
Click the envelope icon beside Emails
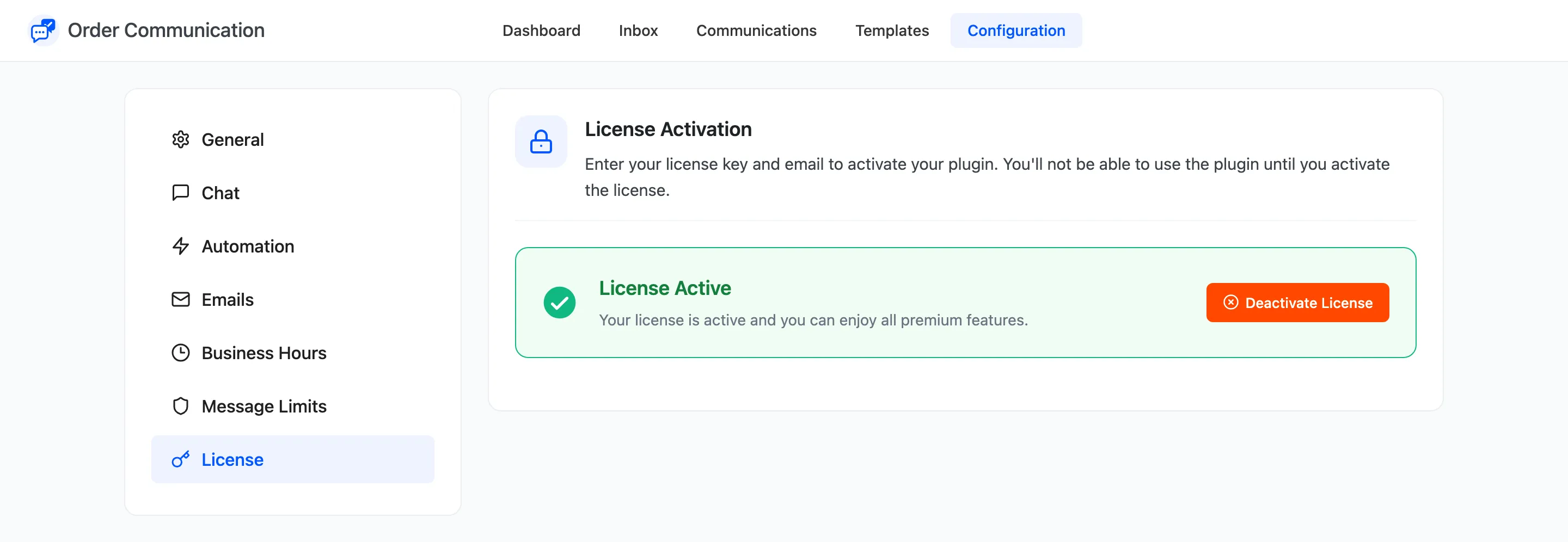coord(181,299)
